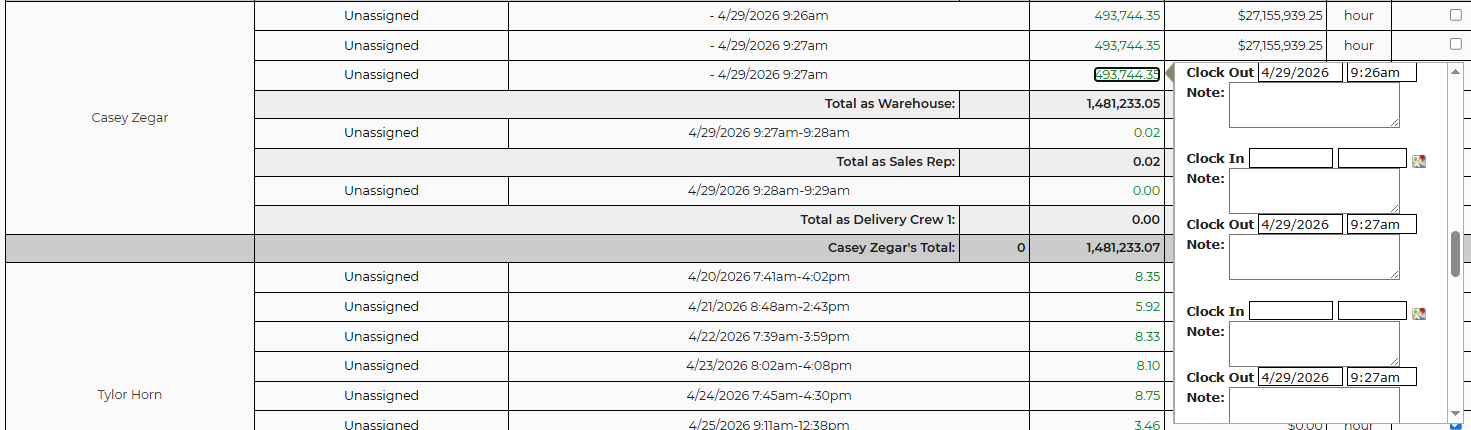This screenshot has width=1471, height=430.
Task: Open the 8.75 hours entry for 4/24/2026
Action: coord(1147,396)
